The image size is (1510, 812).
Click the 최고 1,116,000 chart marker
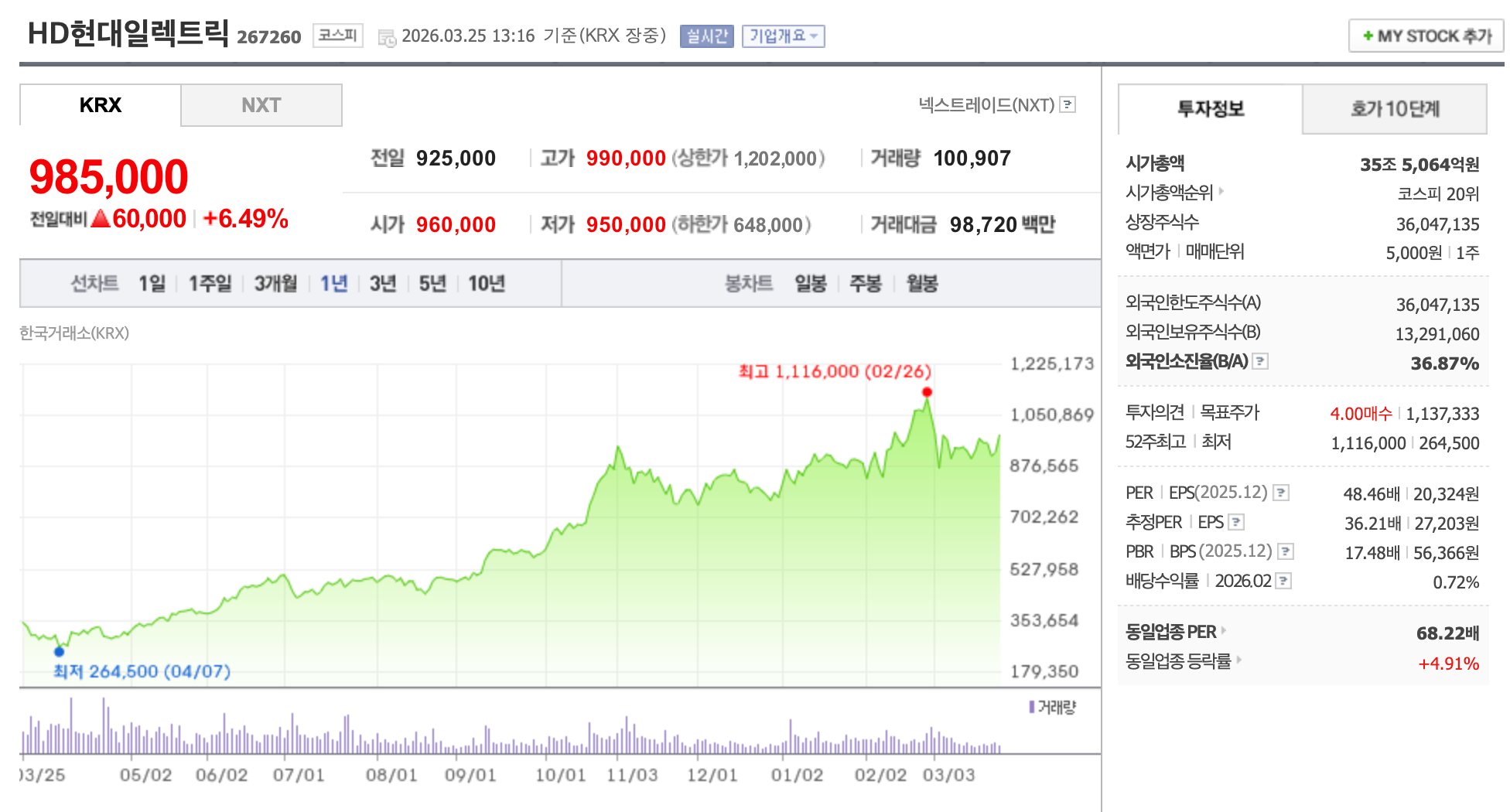tap(927, 392)
